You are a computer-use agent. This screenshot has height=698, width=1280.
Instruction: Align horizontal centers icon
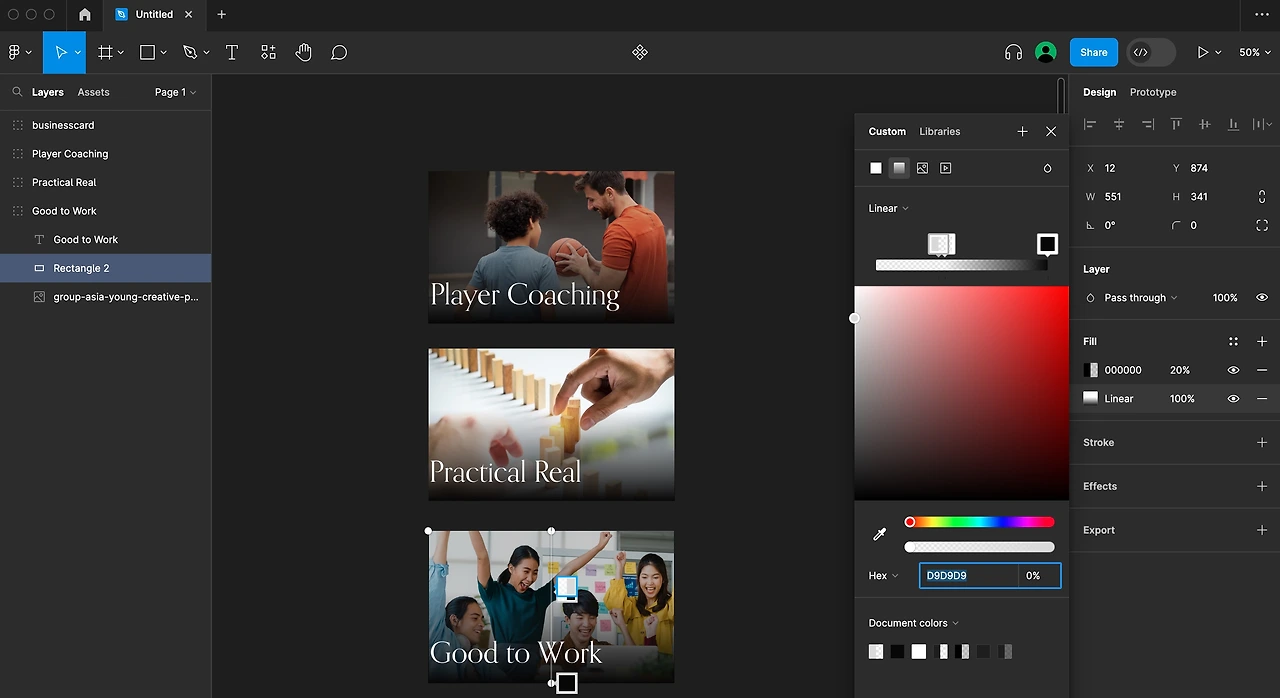1119,124
